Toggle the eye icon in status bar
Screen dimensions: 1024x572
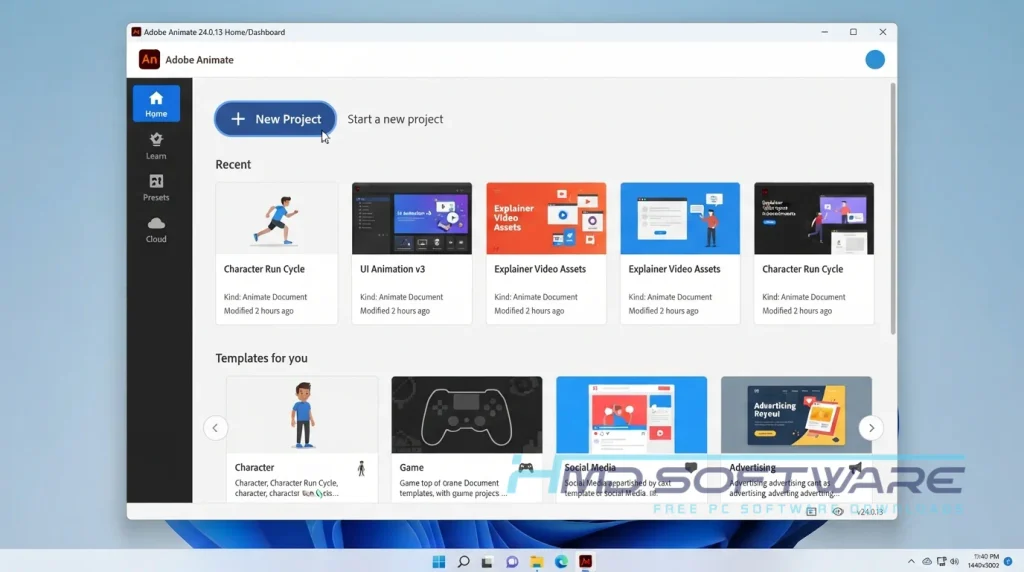[838, 511]
